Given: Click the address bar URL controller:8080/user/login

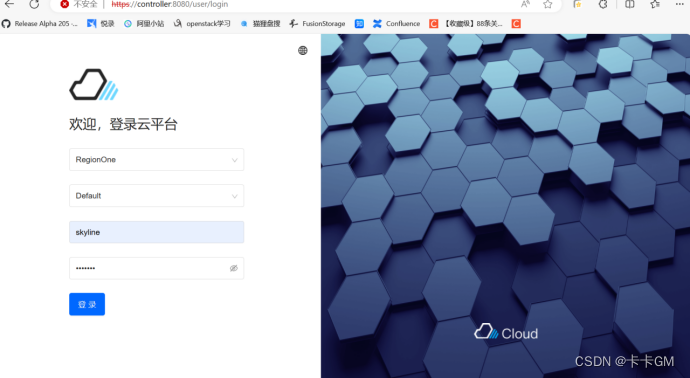Looking at the screenshot, I should (x=170, y=4).
